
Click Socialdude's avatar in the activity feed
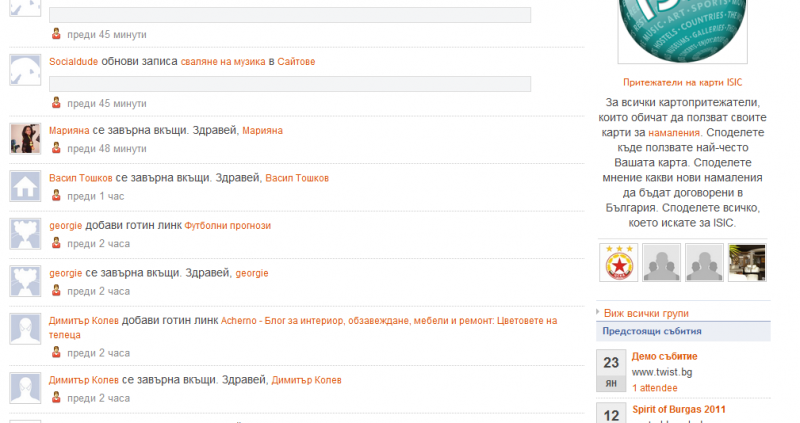point(24,70)
